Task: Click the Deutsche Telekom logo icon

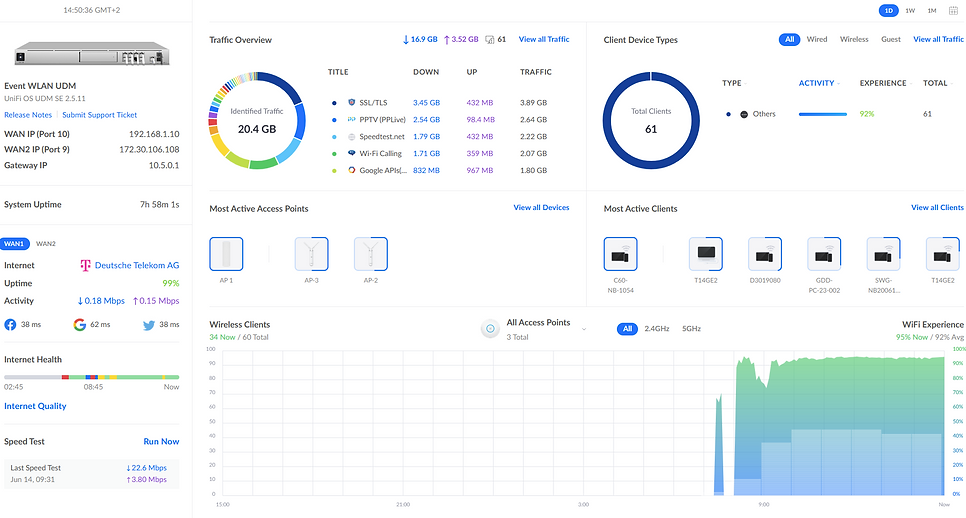Action: [x=85, y=265]
